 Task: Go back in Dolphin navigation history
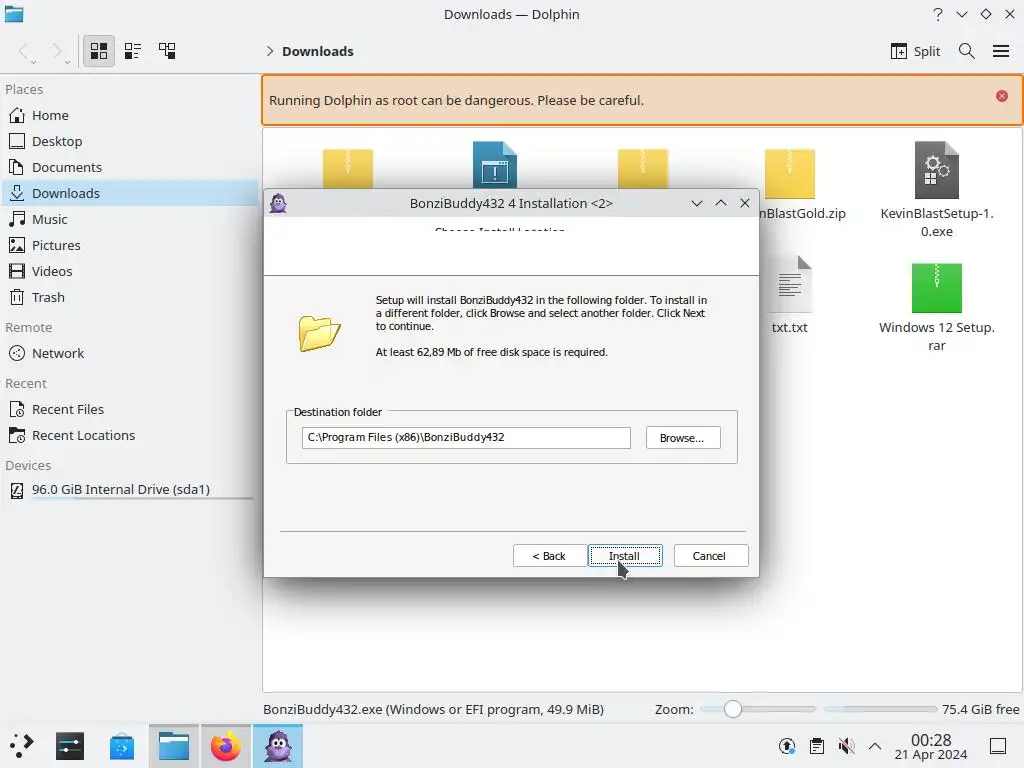pyautogui.click(x=24, y=51)
